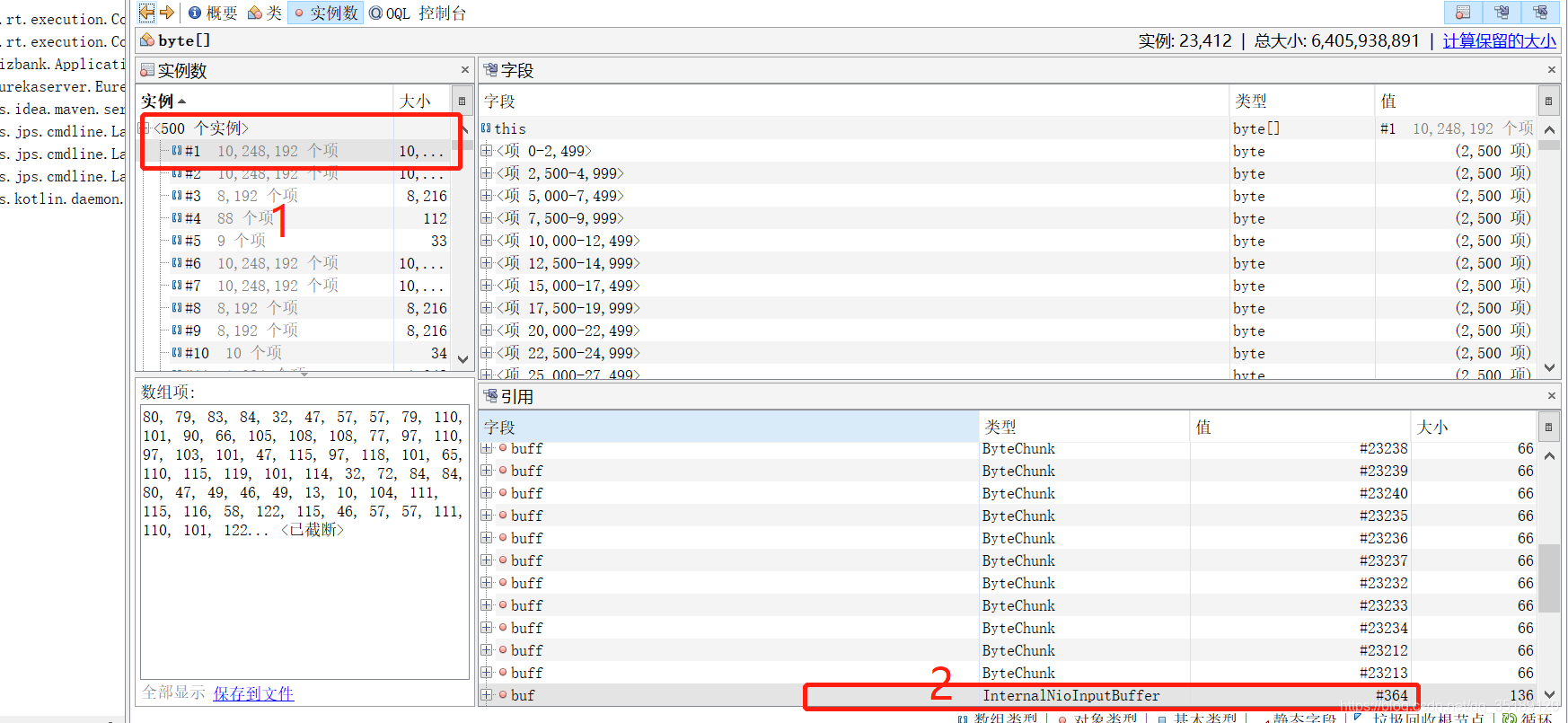Select the 实例数 instances tab
Screen dimensions: 1568x723
326,13
